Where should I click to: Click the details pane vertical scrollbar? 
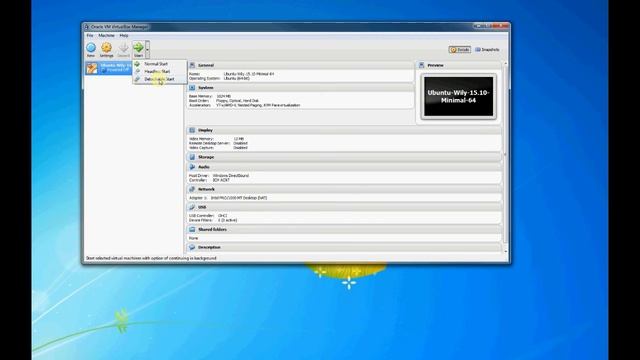(506, 157)
